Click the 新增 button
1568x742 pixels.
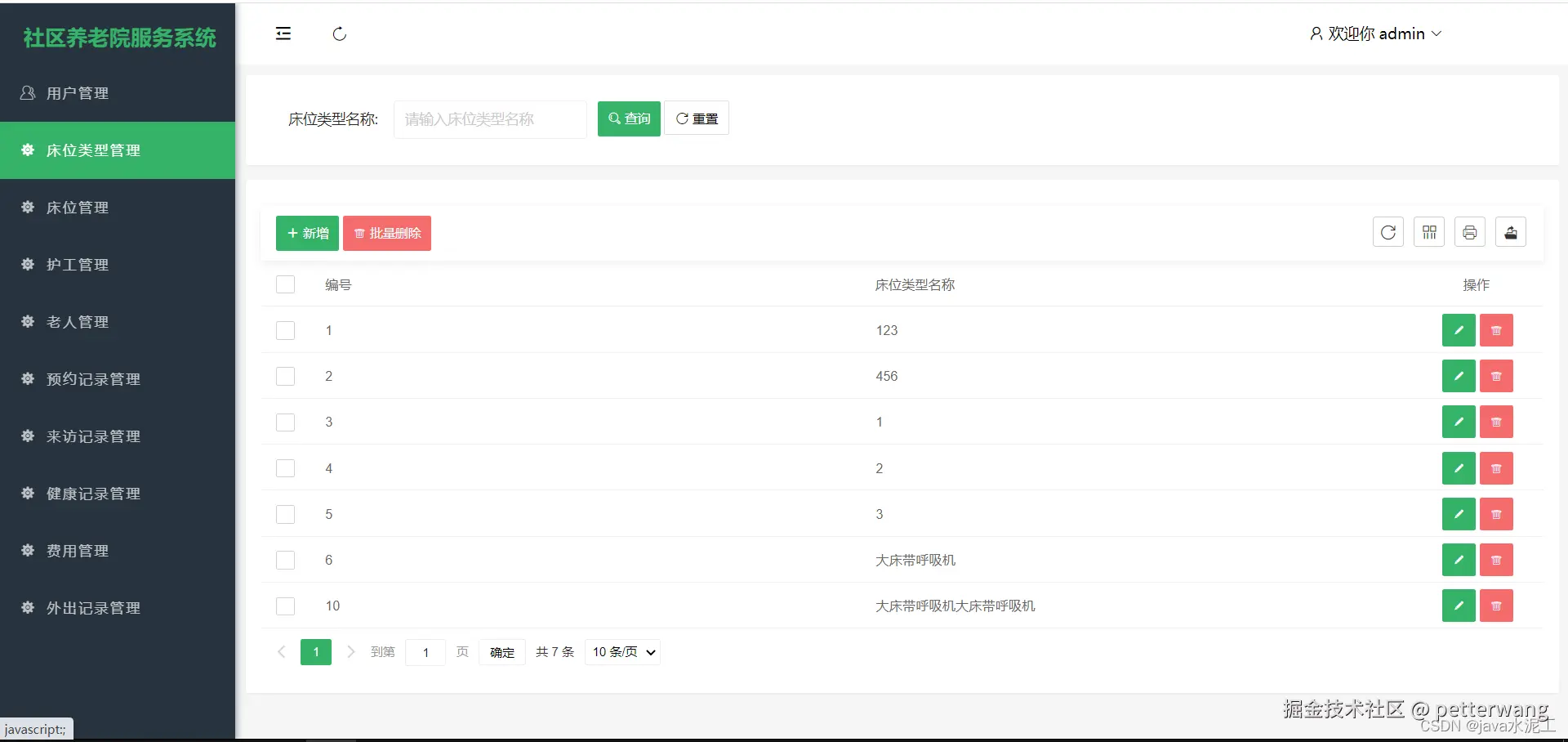pos(306,233)
